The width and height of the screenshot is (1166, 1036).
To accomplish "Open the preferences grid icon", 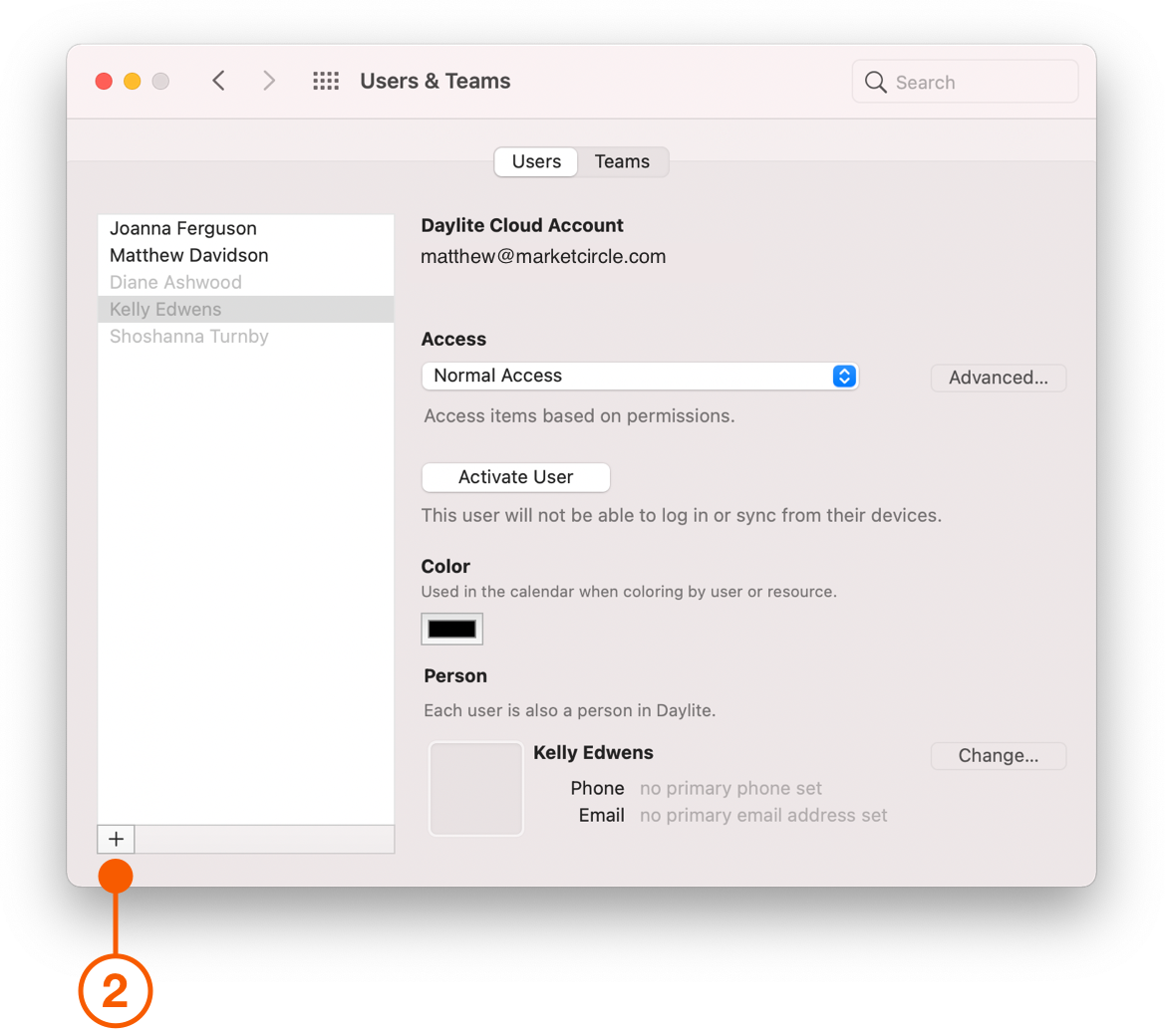I will tap(326, 81).
